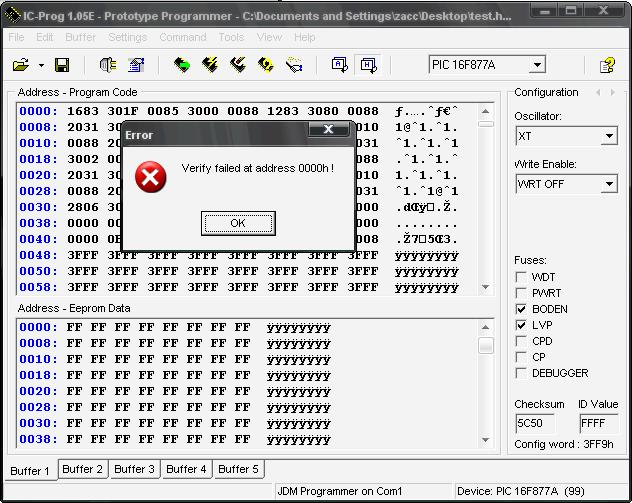The height and width of the screenshot is (503, 632).
Task: Uncheck the BODEN fuse checkbox
Action: coord(521,309)
